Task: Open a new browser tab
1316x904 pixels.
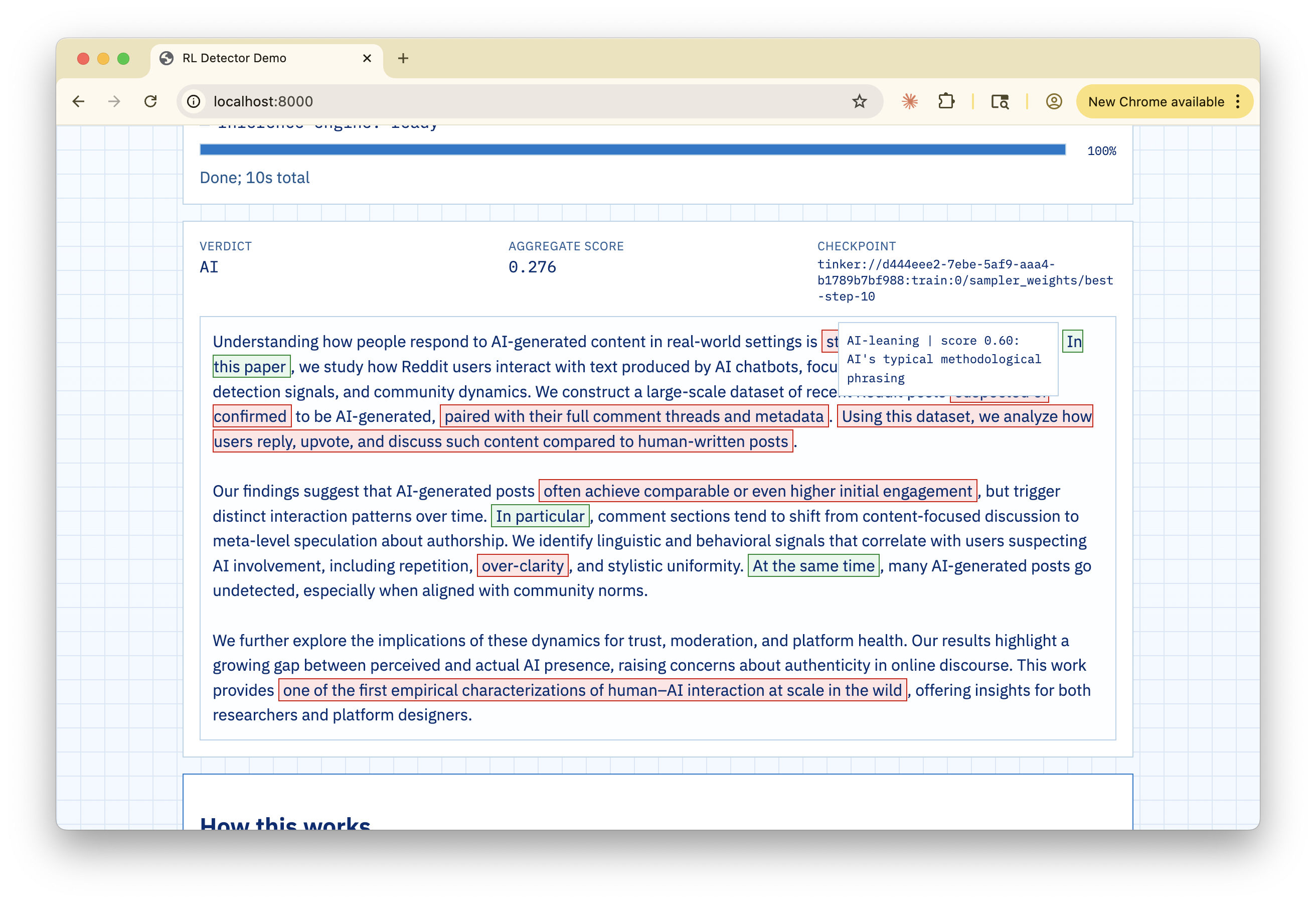Action: [403, 58]
